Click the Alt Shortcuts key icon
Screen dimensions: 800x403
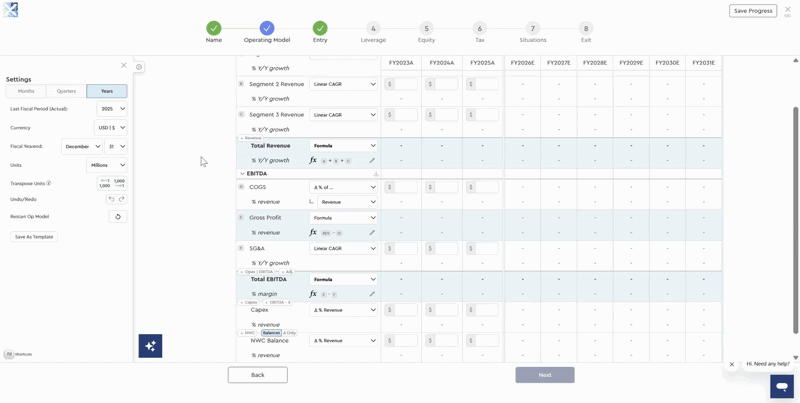9,354
